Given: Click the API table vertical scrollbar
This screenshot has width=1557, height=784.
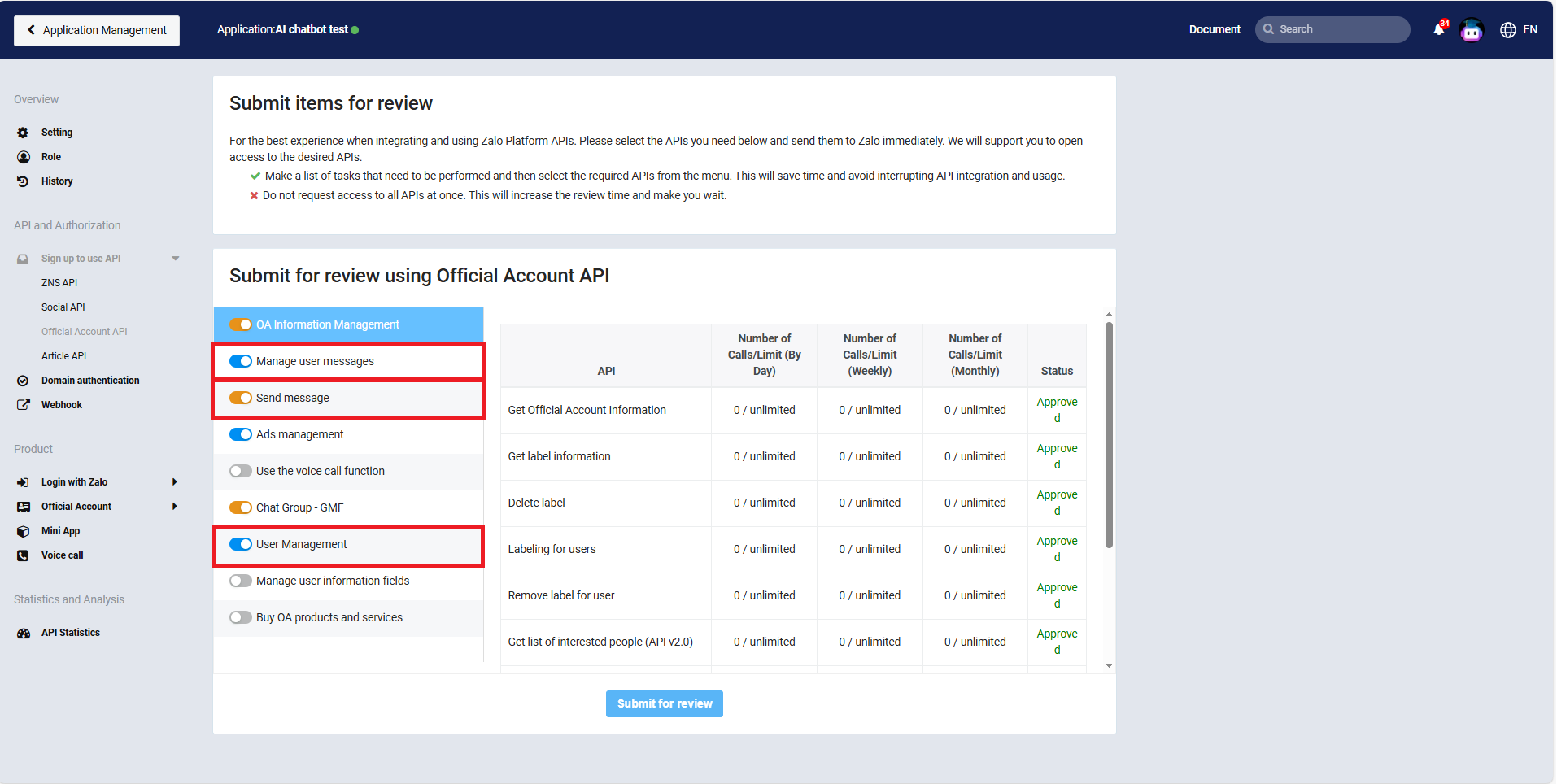Looking at the screenshot, I should click(x=1109, y=435).
